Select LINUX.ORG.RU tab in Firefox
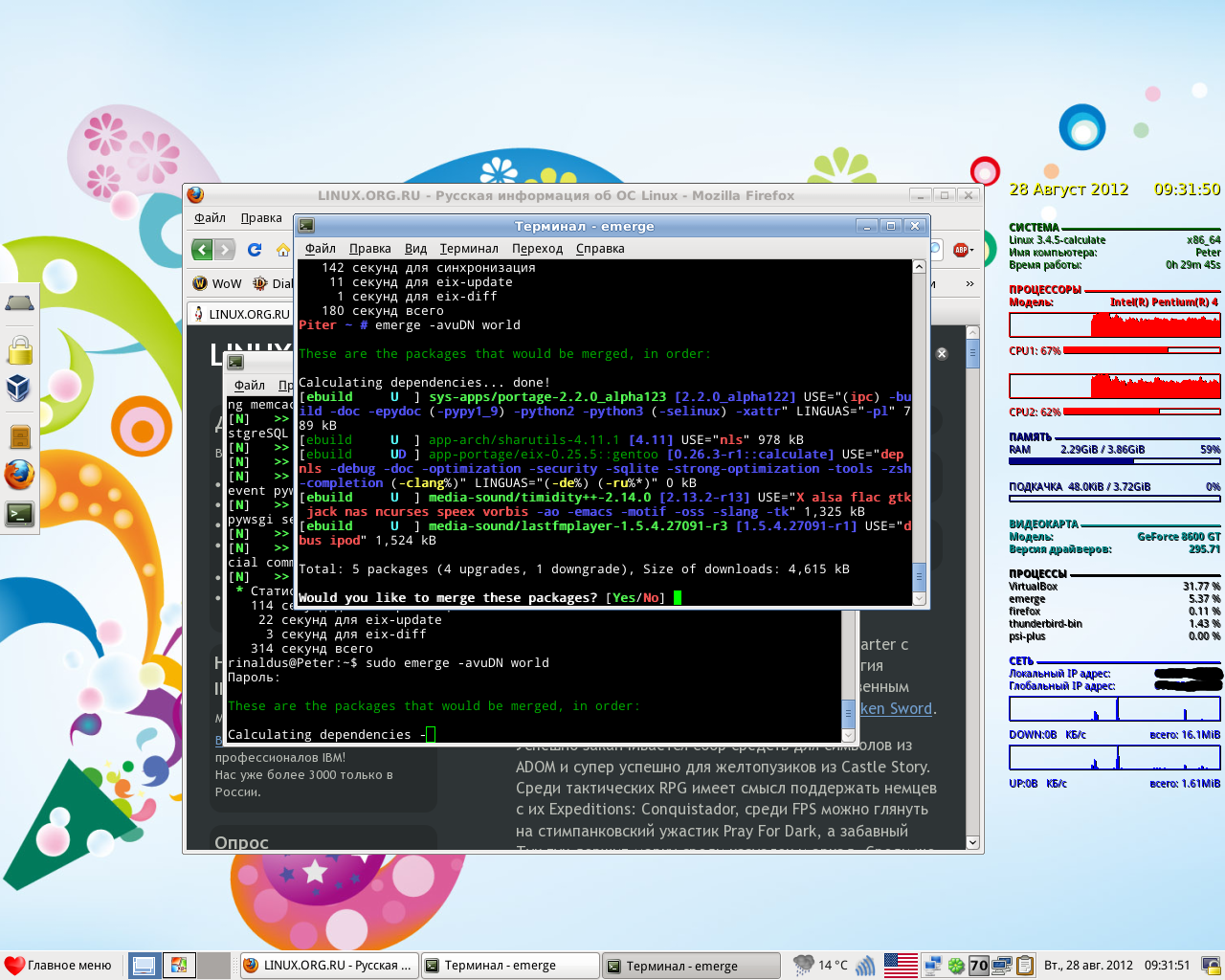The height and width of the screenshot is (980, 1225). 241,314
